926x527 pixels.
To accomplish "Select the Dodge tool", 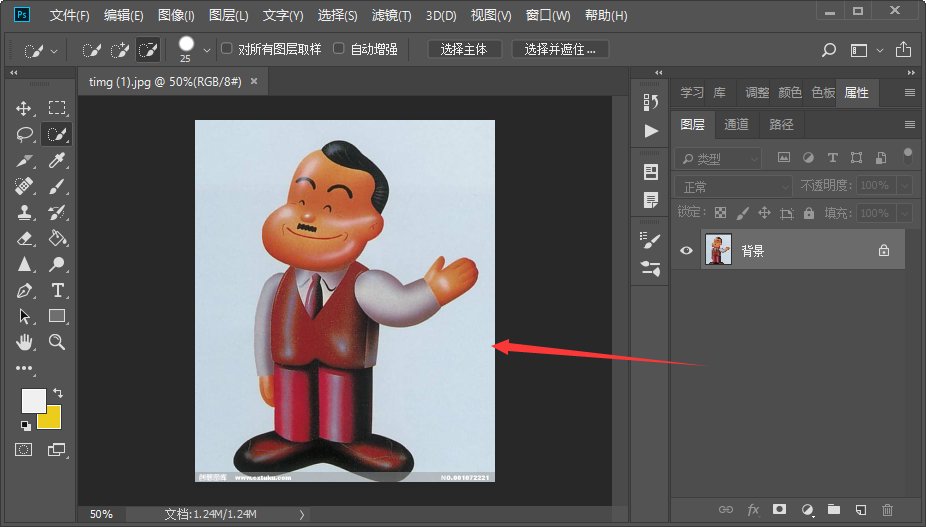I will (57, 264).
